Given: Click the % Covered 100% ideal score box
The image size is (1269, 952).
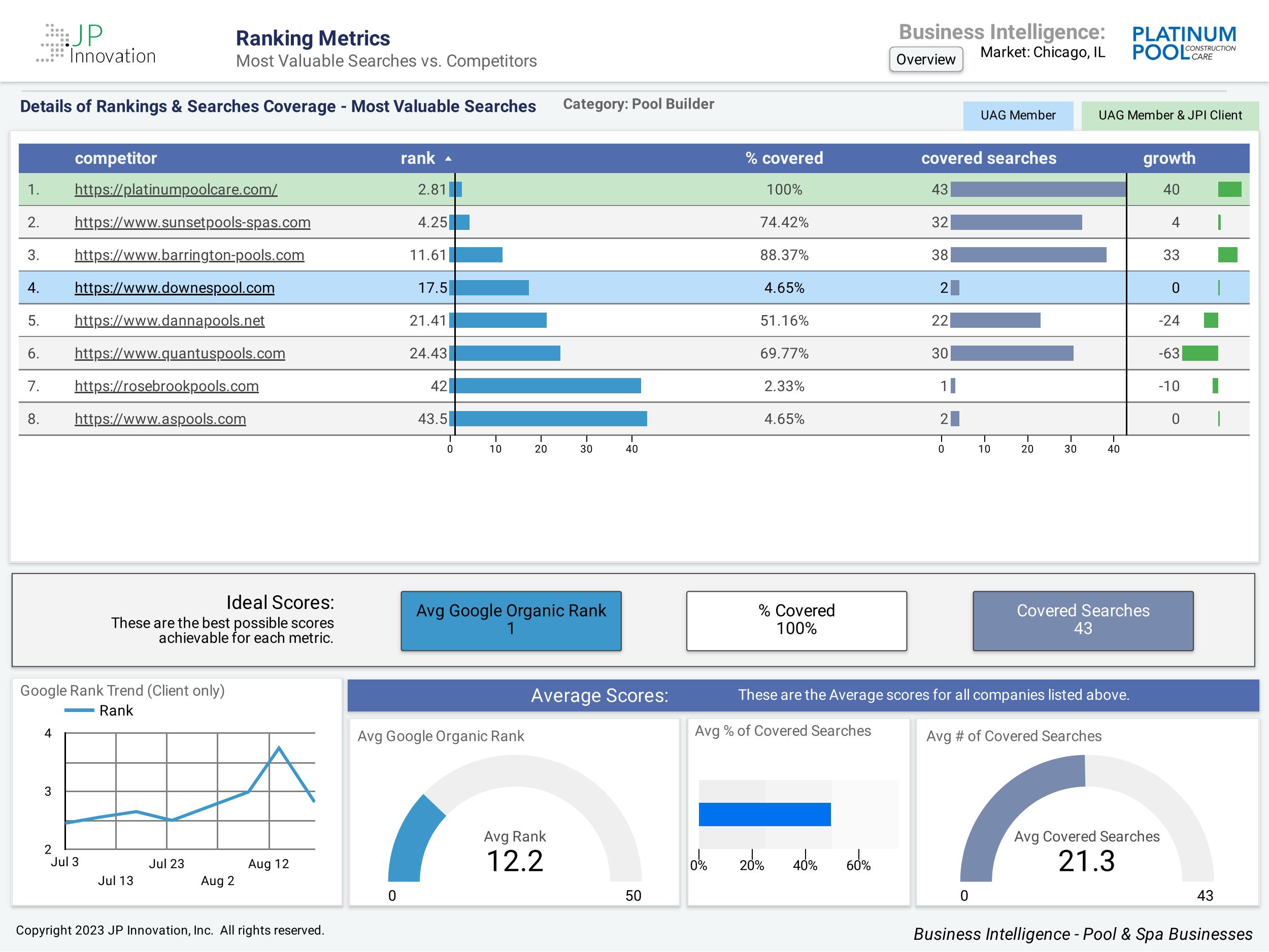Looking at the screenshot, I should point(796,621).
